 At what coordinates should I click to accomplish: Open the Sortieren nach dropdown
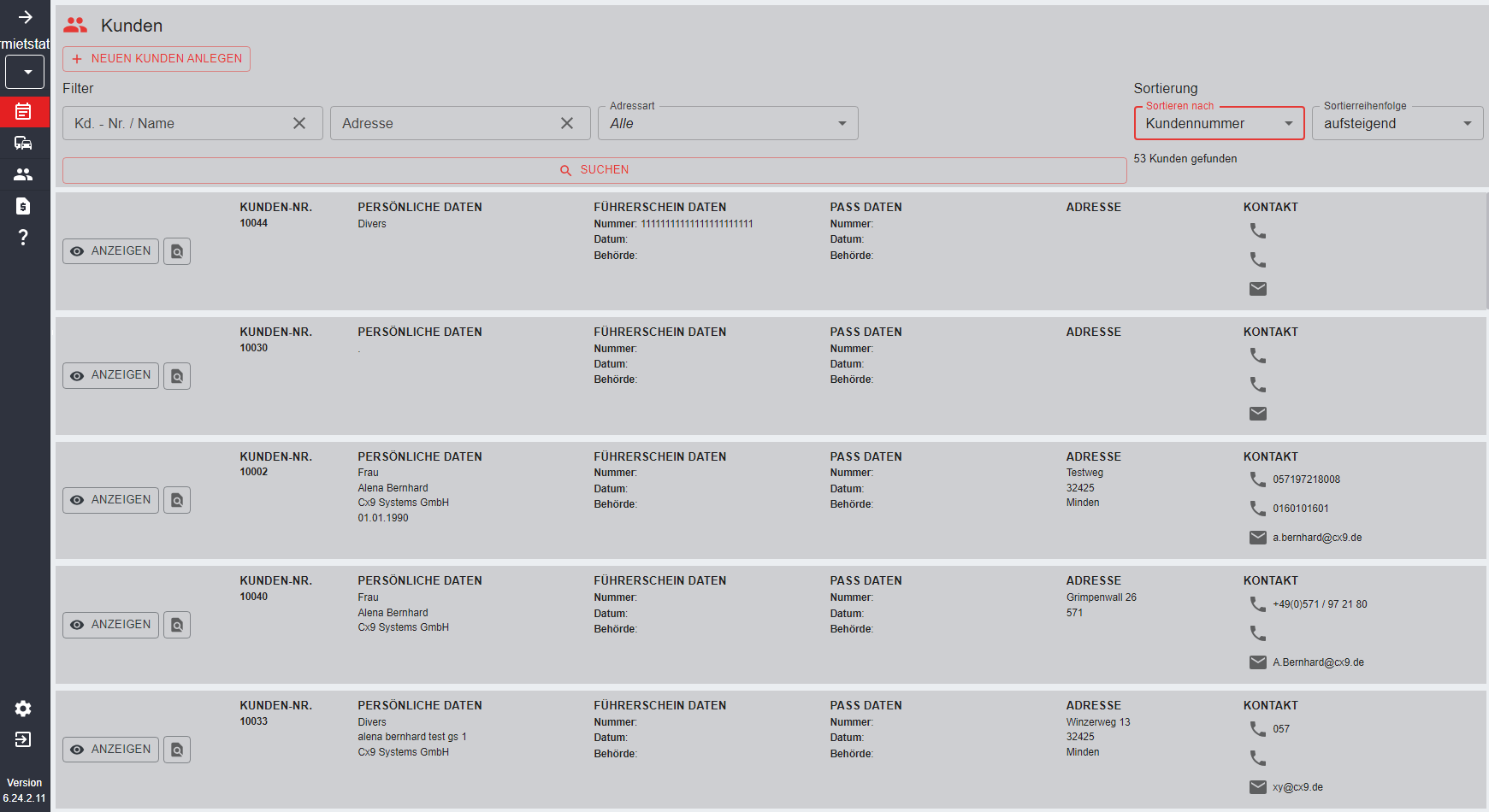[x=1218, y=123]
